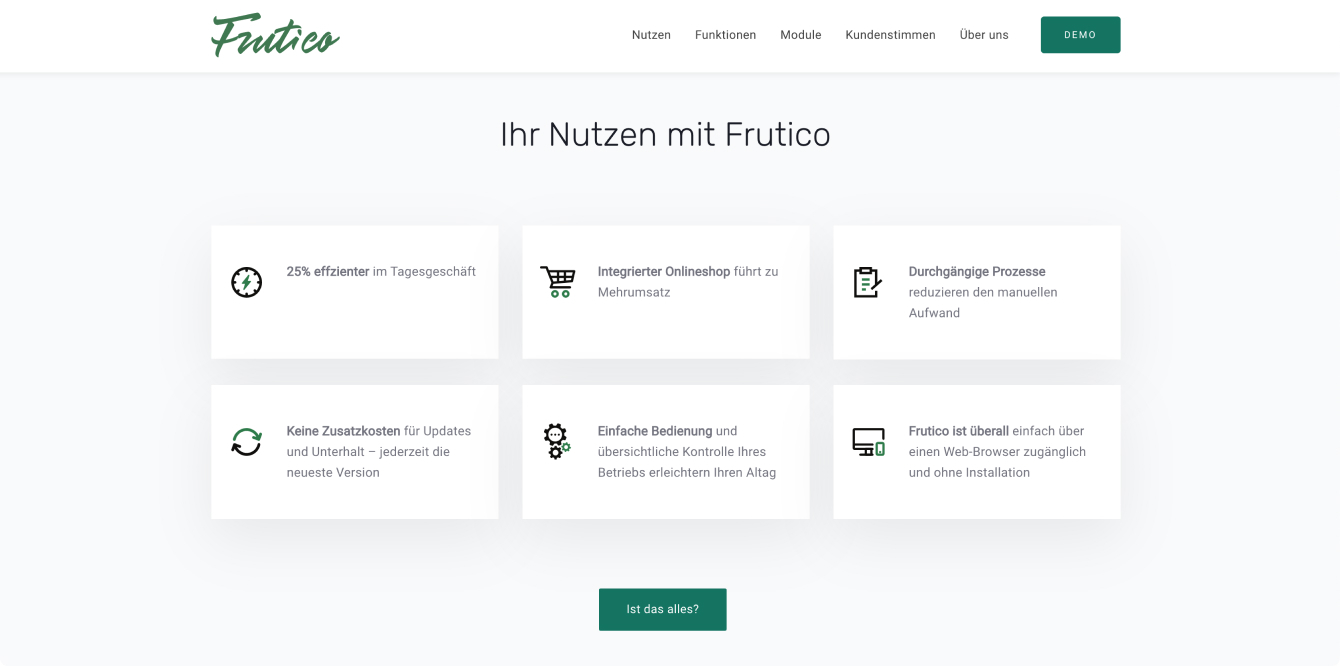Screen dimensions: 1340x666
Task: Click the 'Durchgängige Prozesse' card text
Action: (x=983, y=292)
